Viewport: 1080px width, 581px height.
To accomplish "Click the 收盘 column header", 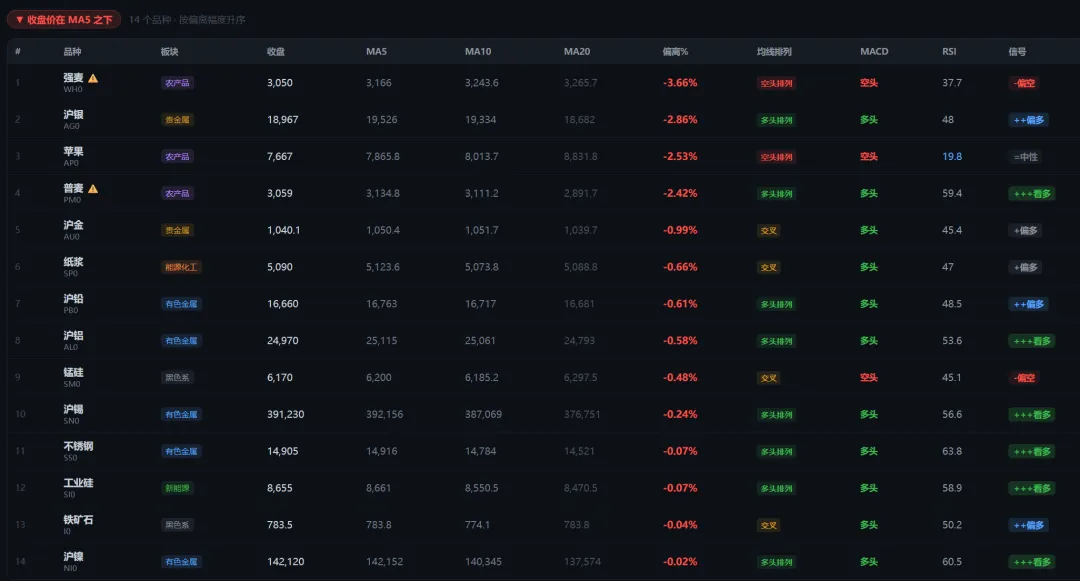I will (x=276, y=51).
